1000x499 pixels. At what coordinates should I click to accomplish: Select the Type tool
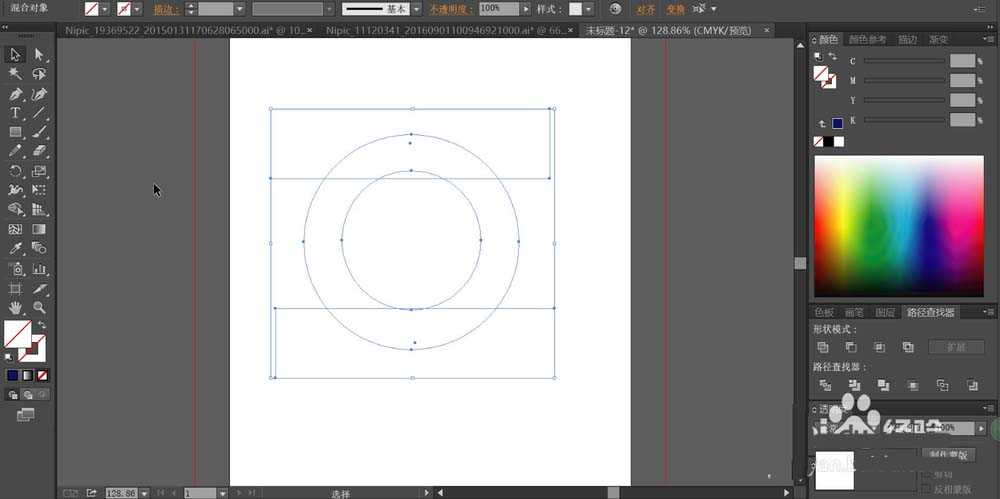tap(15, 112)
